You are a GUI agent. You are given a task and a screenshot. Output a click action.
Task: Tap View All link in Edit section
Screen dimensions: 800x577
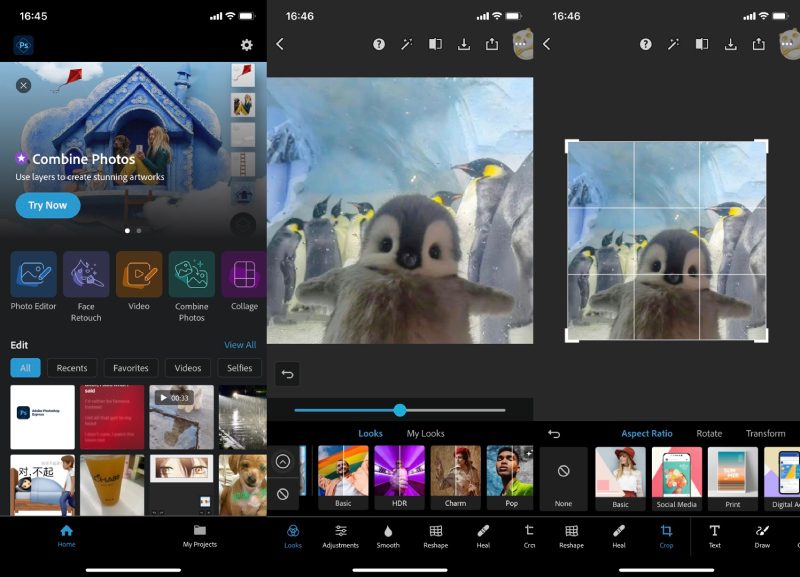[240, 345]
